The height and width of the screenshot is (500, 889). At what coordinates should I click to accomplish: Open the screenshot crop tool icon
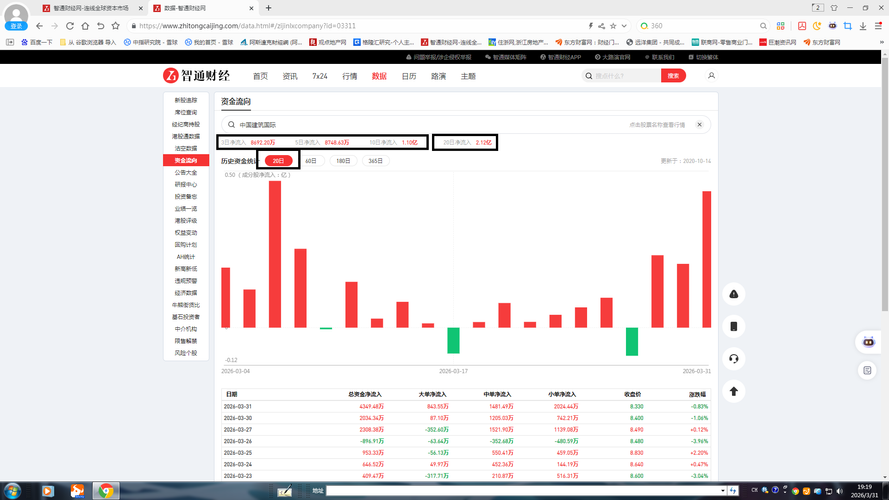click(x=848, y=26)
